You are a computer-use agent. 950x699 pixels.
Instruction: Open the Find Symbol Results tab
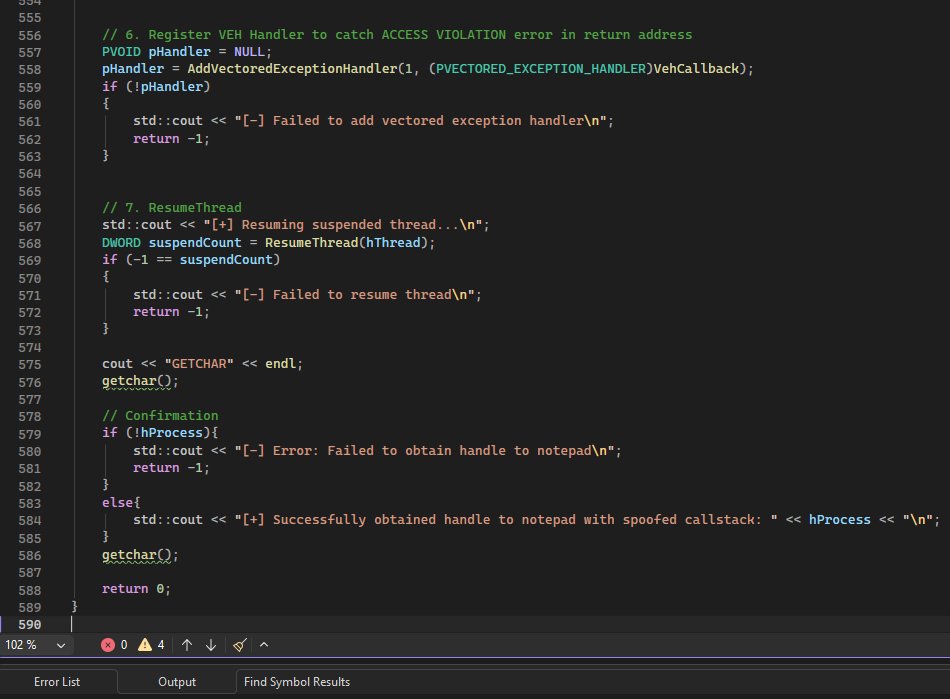297,682
